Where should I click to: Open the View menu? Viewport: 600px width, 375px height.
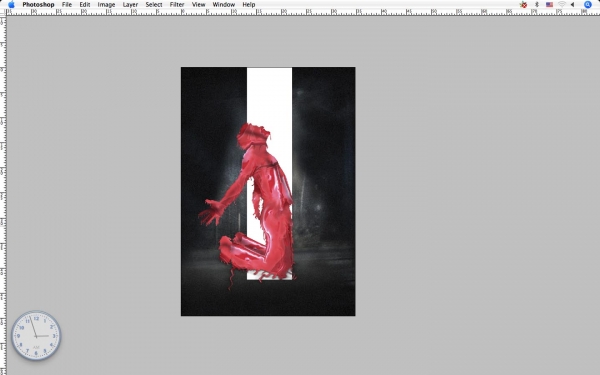[199, 5]
